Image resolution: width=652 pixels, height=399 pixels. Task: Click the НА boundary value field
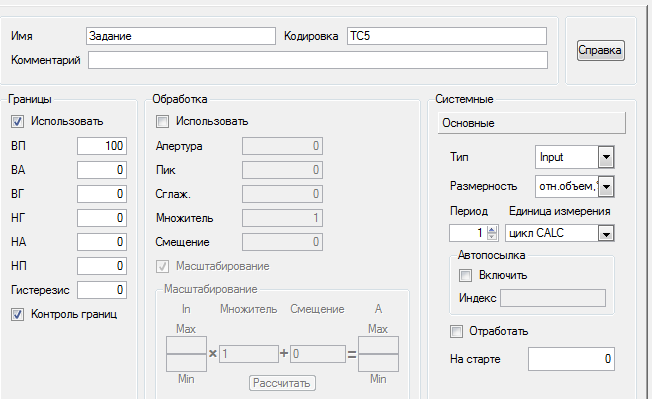102,242
